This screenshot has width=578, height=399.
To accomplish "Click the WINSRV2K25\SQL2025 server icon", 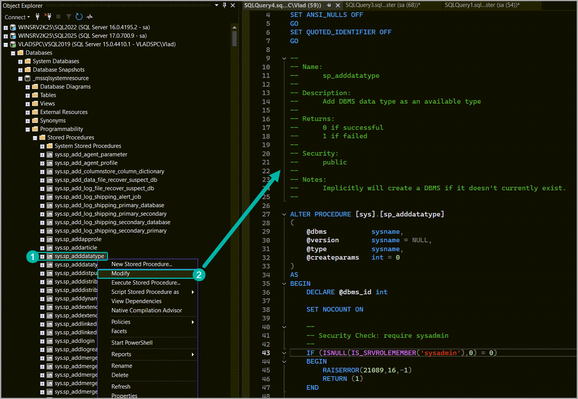I will pyautogui.click(x=13, y=36).
